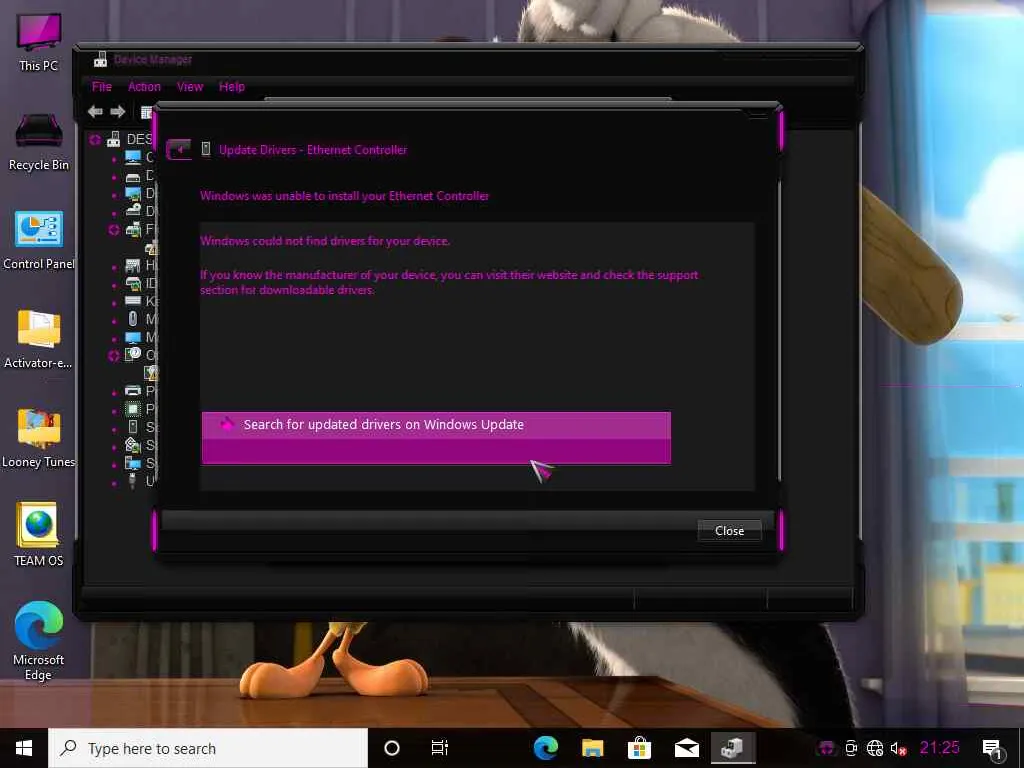Screen dimensions: 1024x768
Task: Select the Control Panel desktop icon
Action: click(39, 240)
